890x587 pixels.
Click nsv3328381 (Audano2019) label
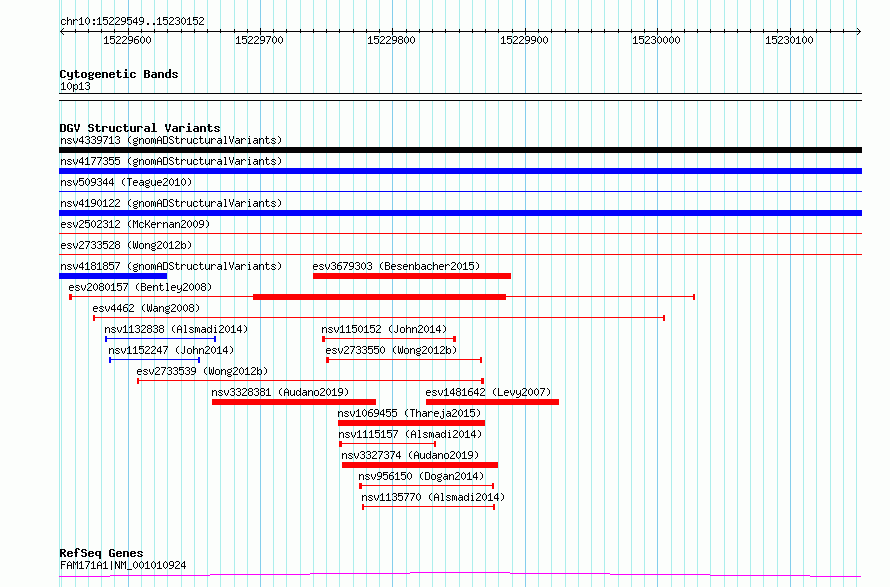click(x=280, y=392)
